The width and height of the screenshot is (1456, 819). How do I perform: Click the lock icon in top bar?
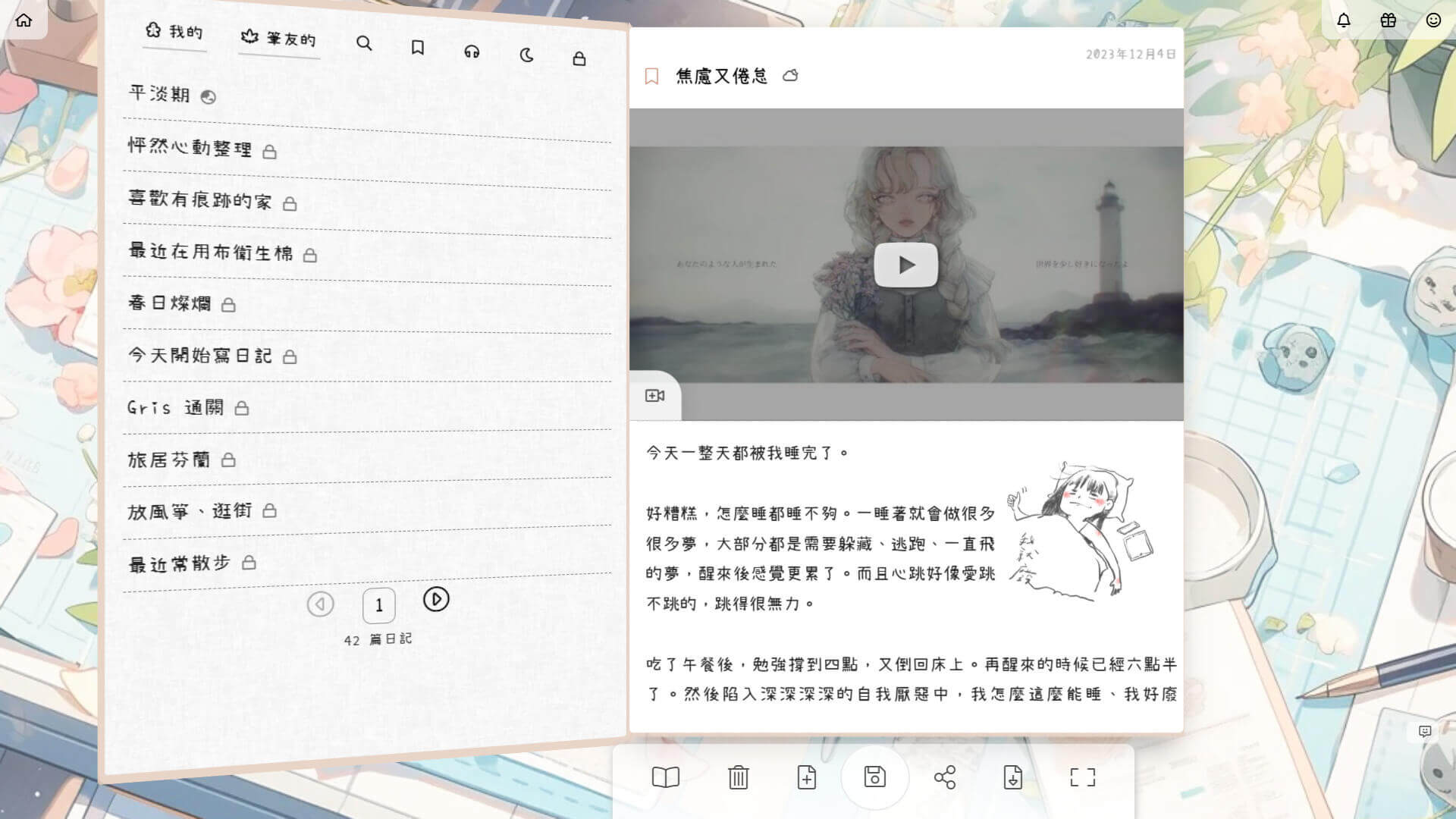pyautogui.click(x=579, y=59)
